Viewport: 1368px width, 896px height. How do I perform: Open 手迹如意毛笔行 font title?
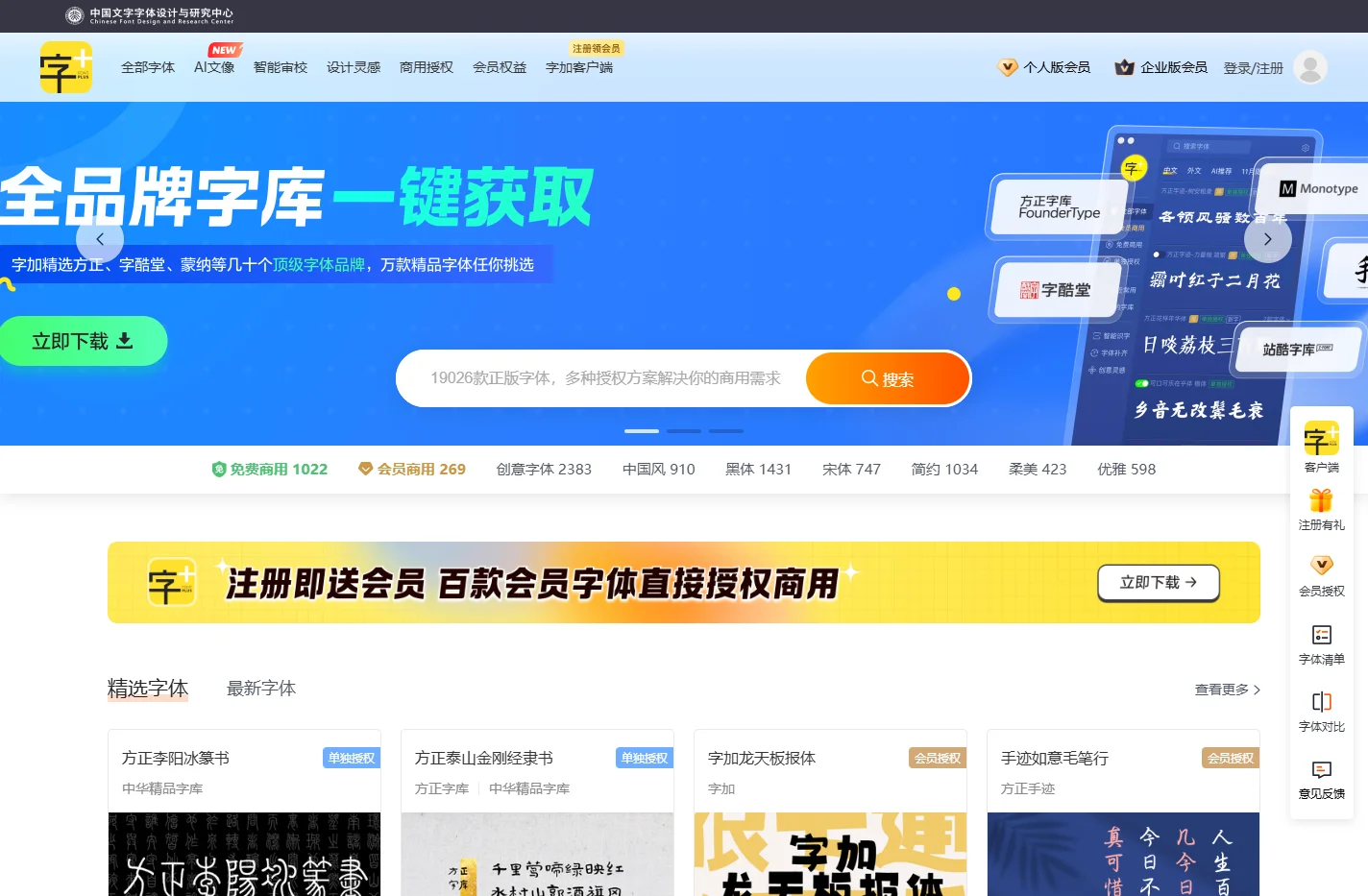(x=1055, y=758)
